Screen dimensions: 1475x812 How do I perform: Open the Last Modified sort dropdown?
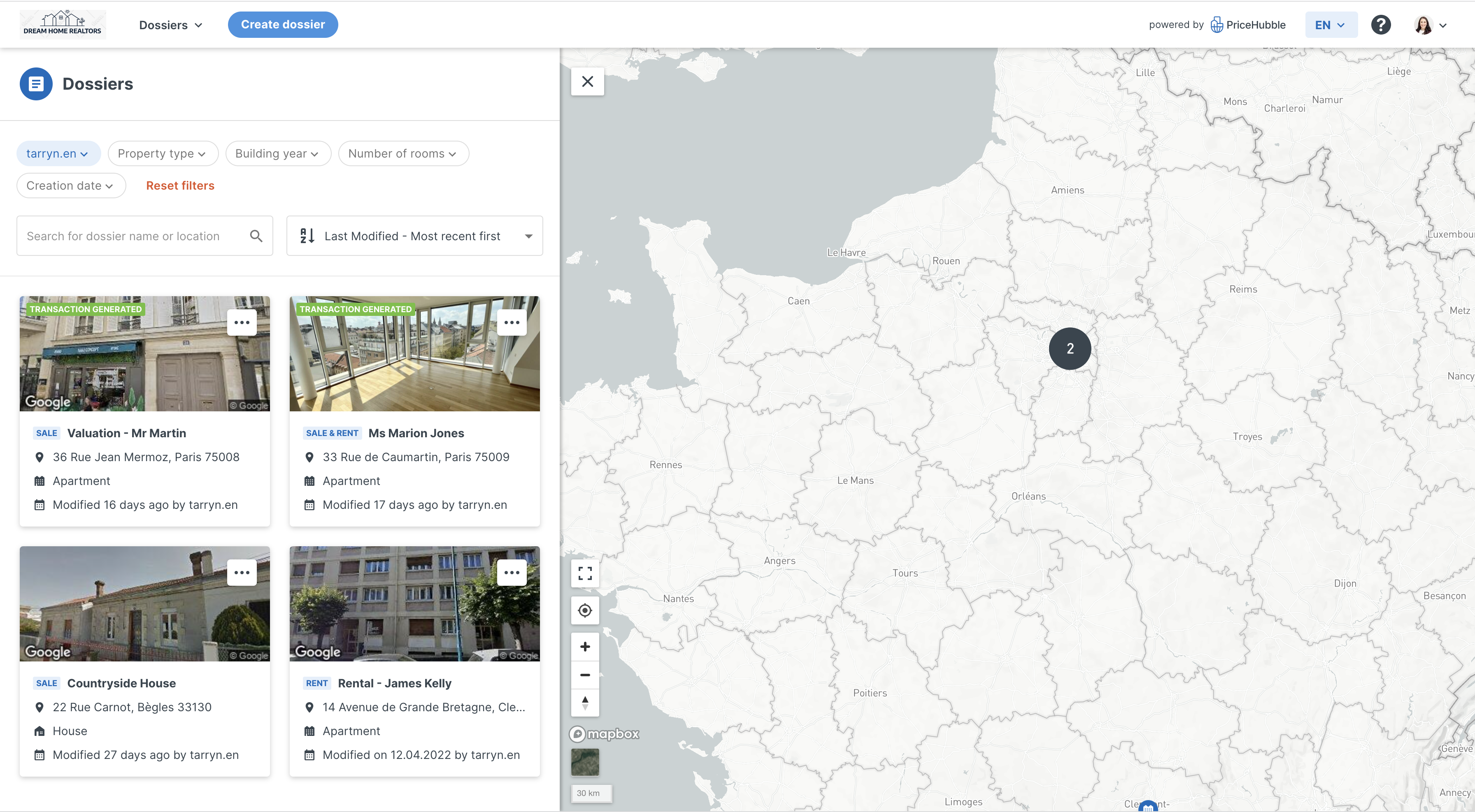(x=414, y=236)
